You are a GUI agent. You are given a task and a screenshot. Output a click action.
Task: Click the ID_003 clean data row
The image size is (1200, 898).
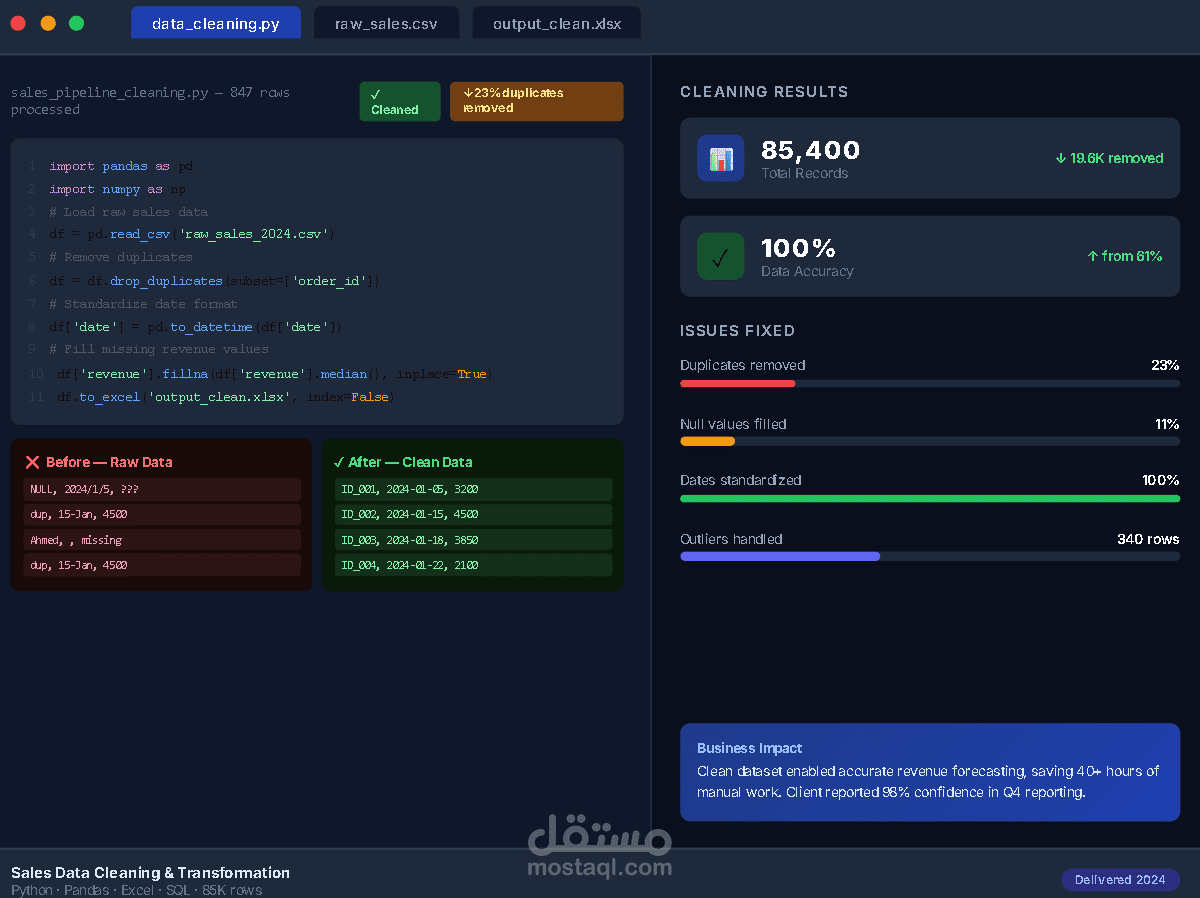pos(473,540)
